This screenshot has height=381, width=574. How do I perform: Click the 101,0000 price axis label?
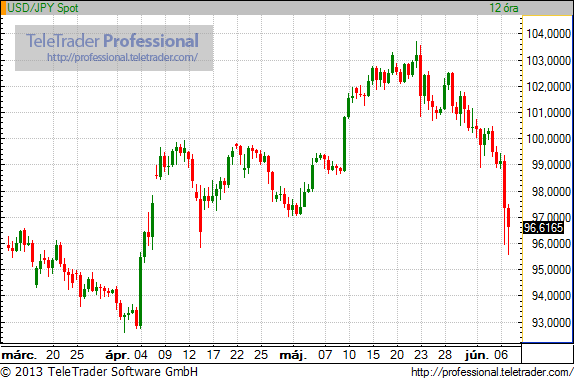(x=548, y=113)
